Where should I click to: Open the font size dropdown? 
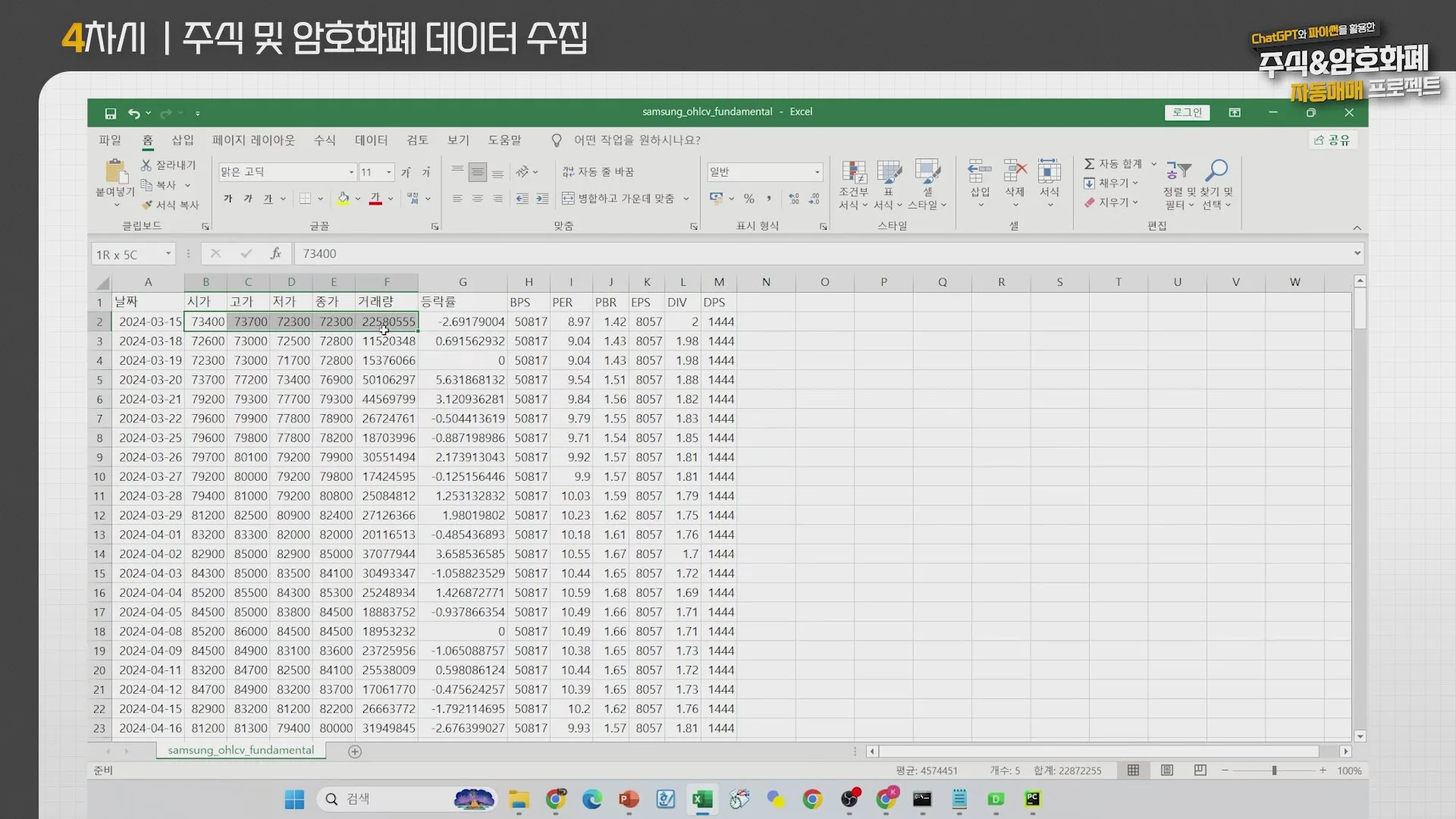(x=389, y=172)
